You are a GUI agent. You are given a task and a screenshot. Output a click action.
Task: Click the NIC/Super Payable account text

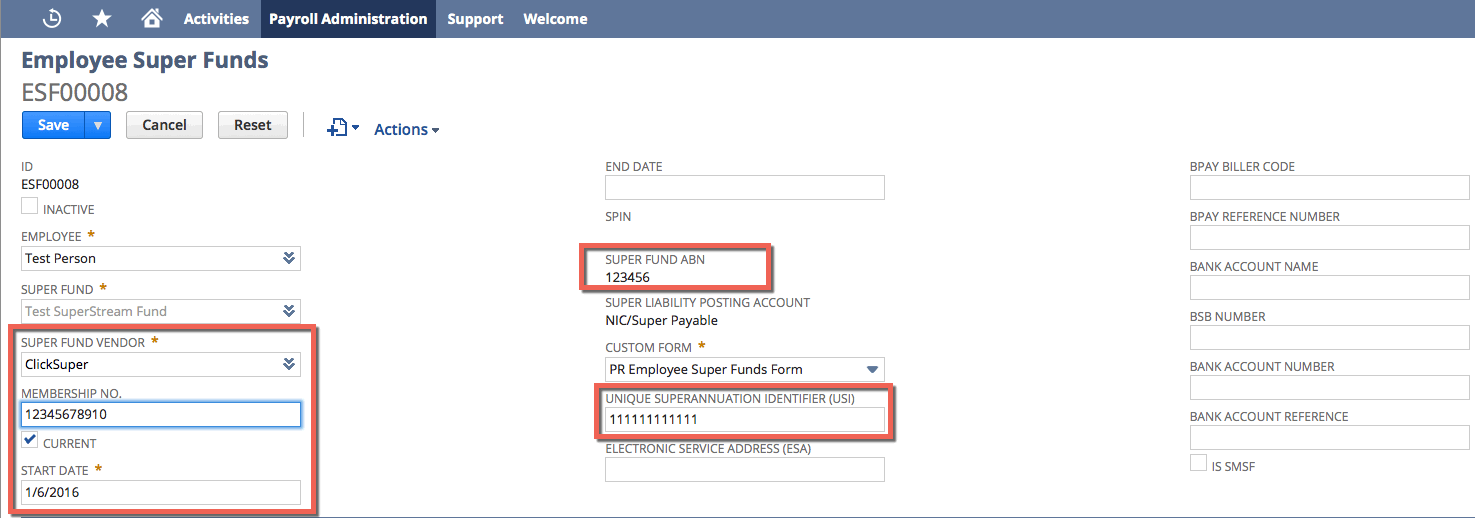(661, 320)
